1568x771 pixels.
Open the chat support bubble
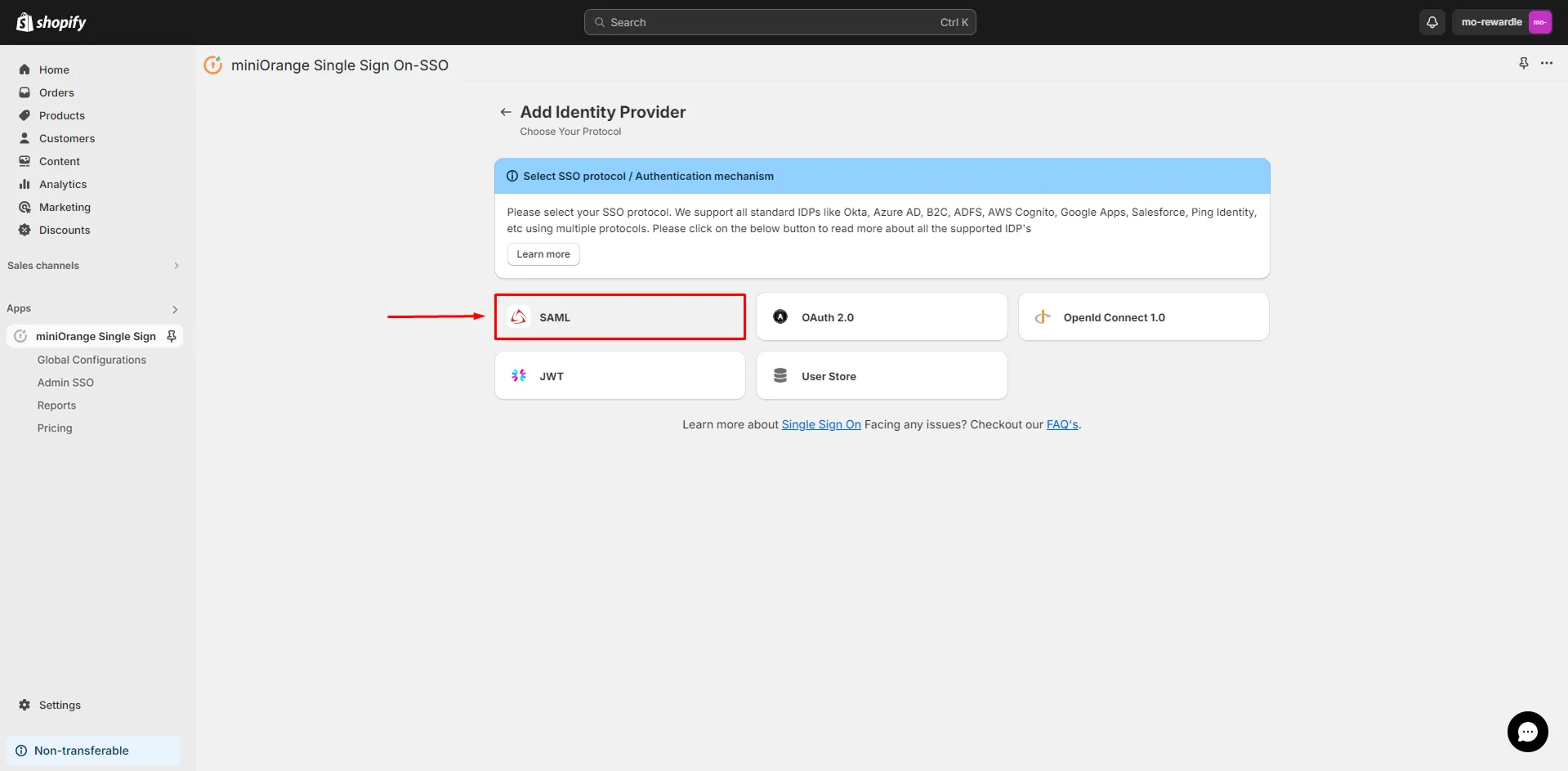[x=1526, y=732]
